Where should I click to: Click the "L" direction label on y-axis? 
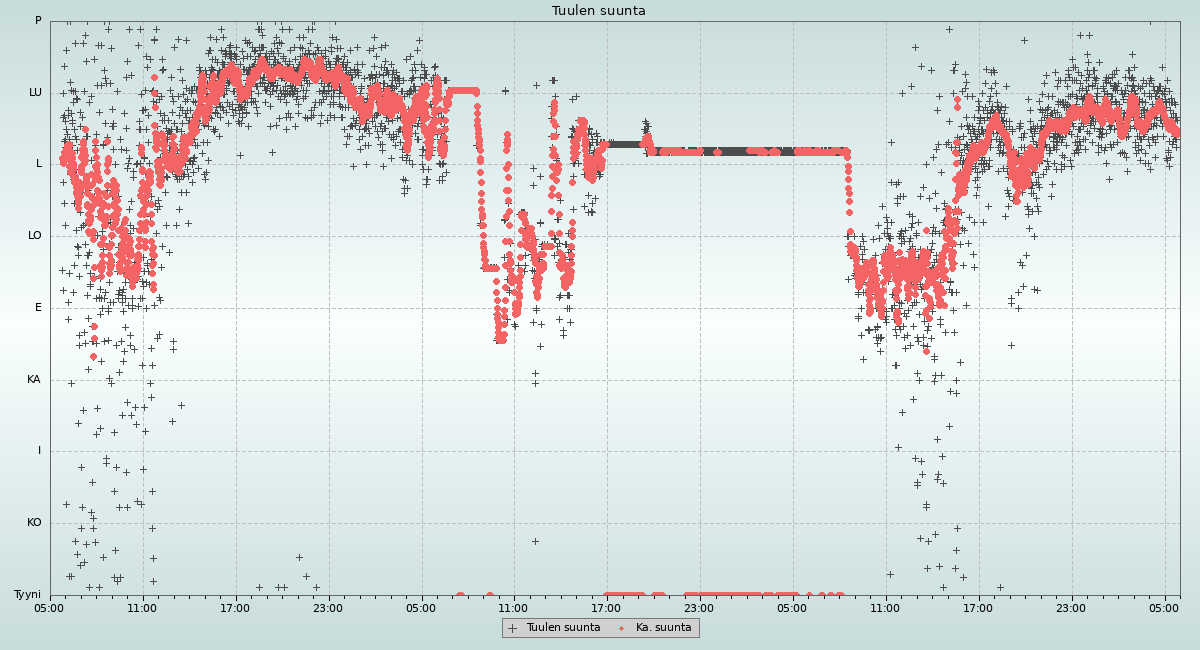39,164
